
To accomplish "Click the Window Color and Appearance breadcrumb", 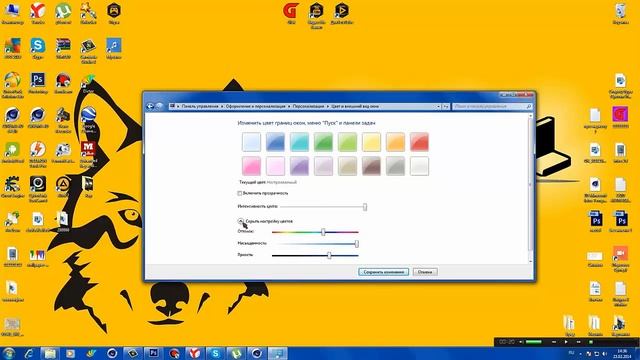I will click(x=355, y=106).
